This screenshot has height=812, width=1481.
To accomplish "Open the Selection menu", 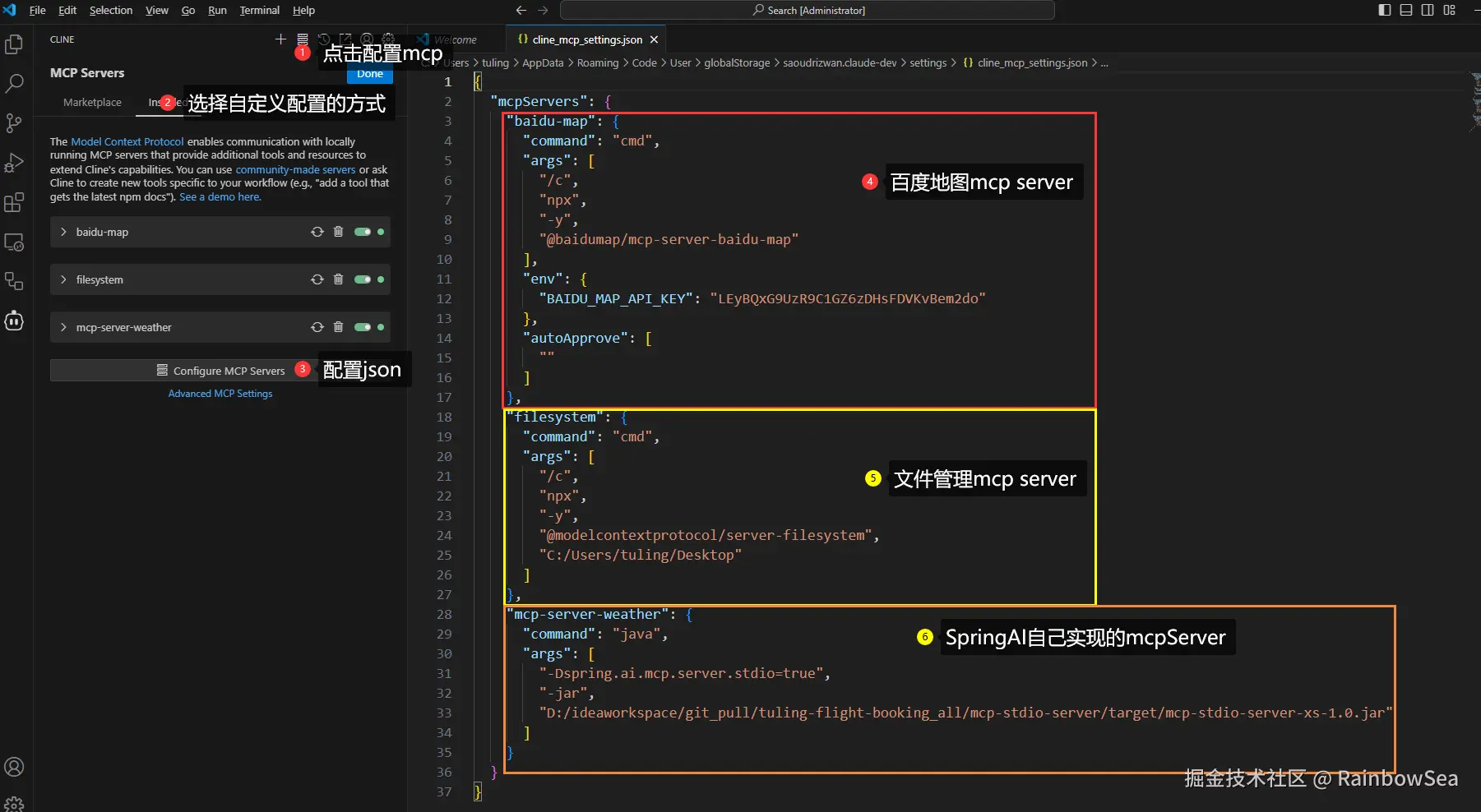I will pyautogui.click(x=111, y=10).
